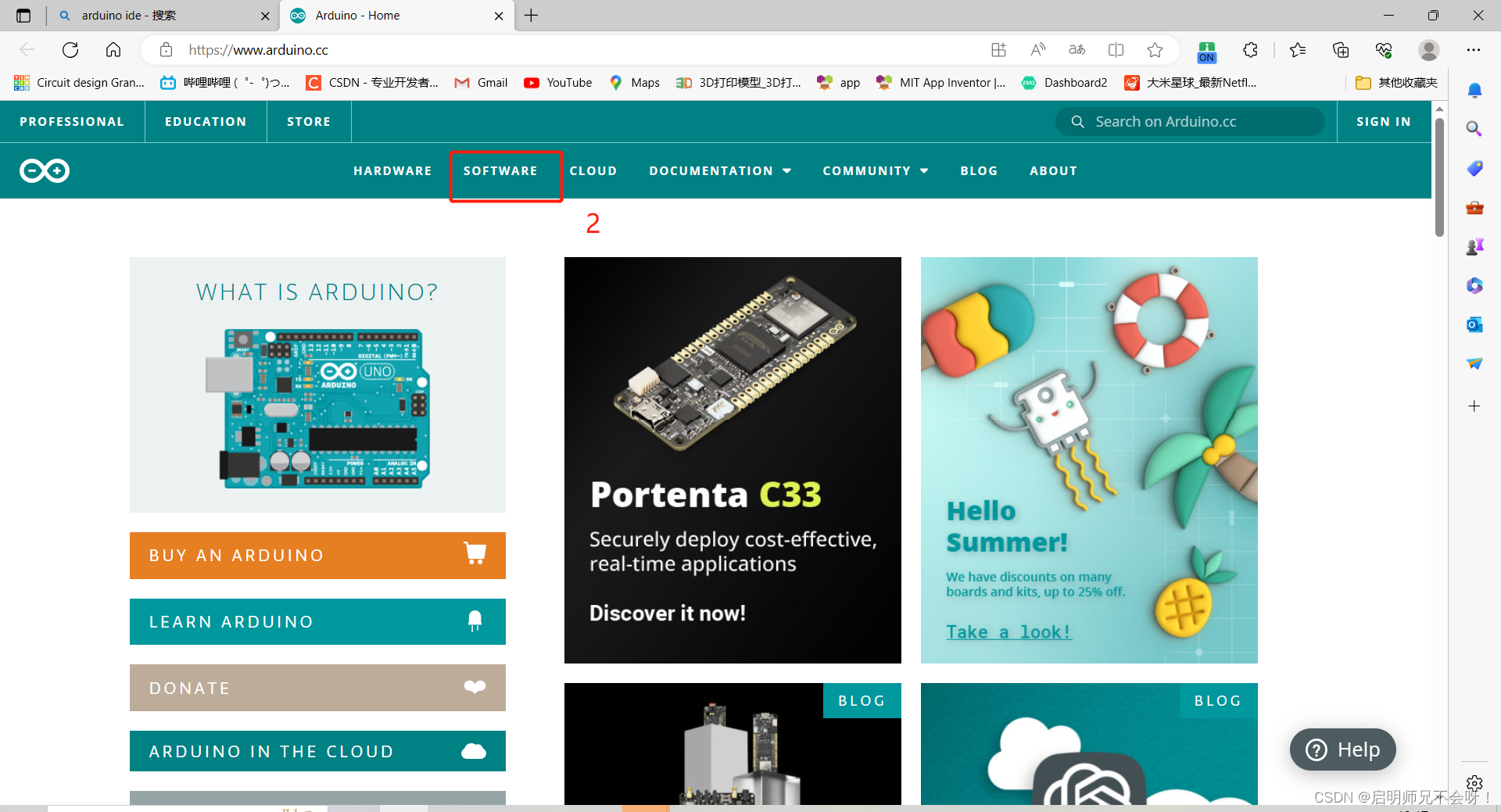1501x812 pixels.
Task: Switch to Education section
Action: tap(206, 122)
